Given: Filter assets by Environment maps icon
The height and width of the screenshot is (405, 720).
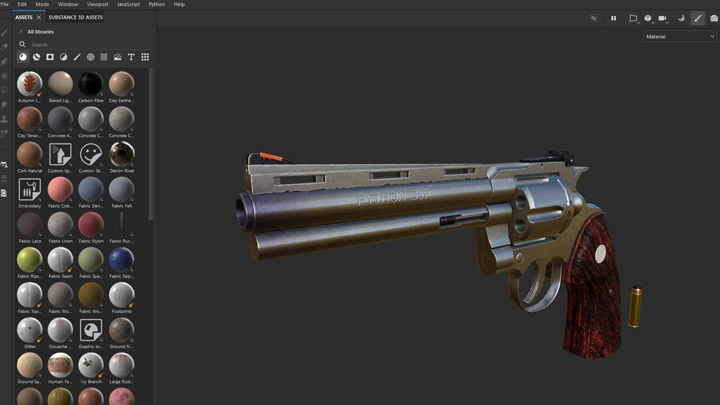Looking at the screenshot, I should pos(118,57).
